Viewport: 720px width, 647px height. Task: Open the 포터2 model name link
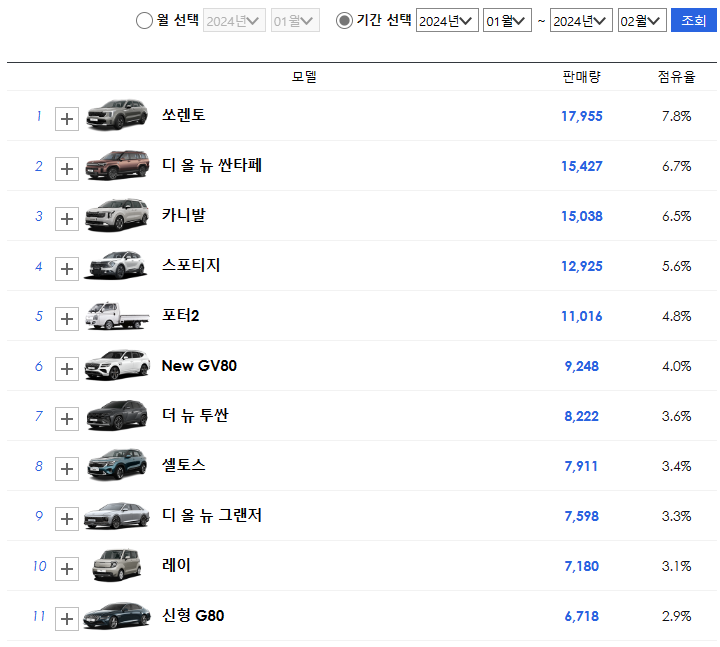click(x=180, y=315)
